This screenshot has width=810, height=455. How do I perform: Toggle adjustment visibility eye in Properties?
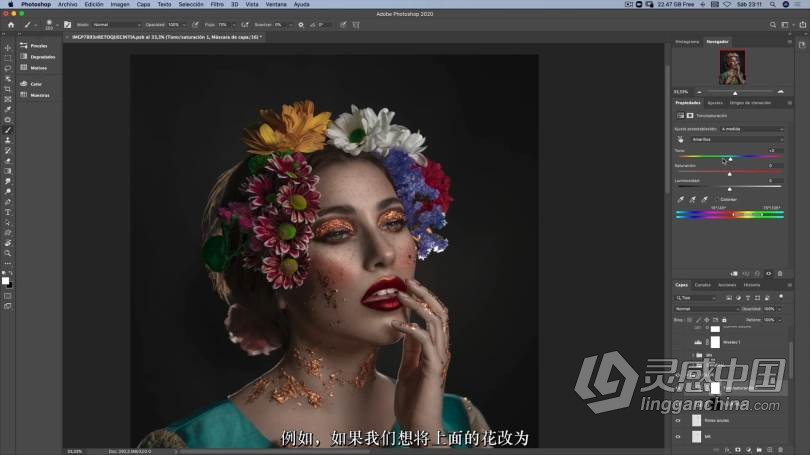pos(769,273)
